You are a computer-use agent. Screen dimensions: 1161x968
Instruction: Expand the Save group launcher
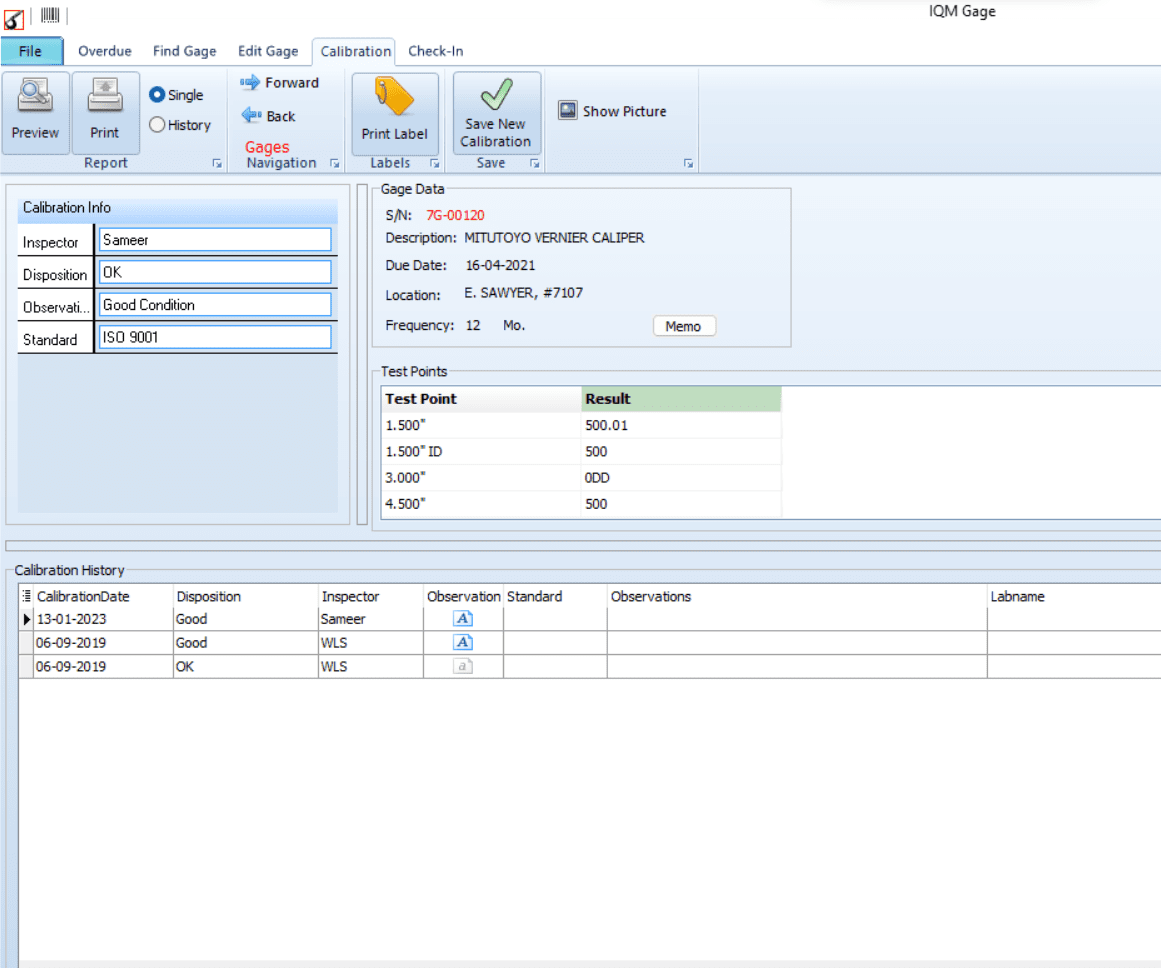pos(535,164)
